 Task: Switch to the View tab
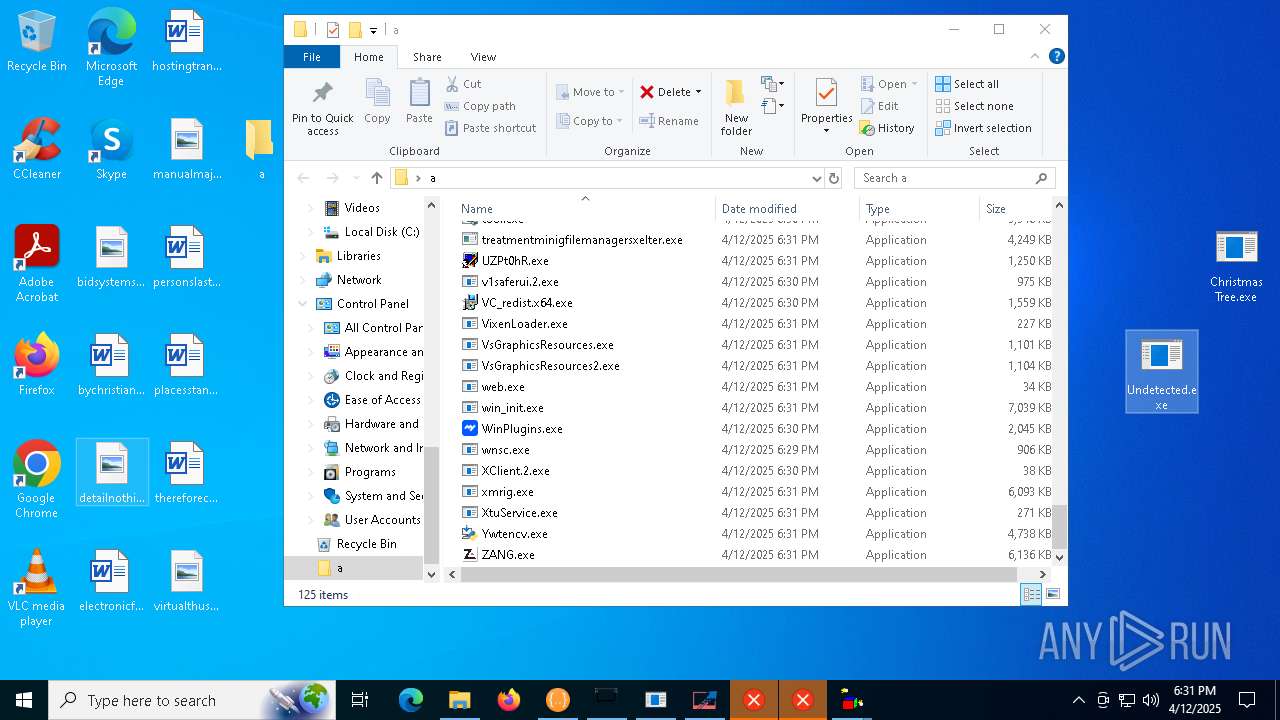(x=483, y=57)
